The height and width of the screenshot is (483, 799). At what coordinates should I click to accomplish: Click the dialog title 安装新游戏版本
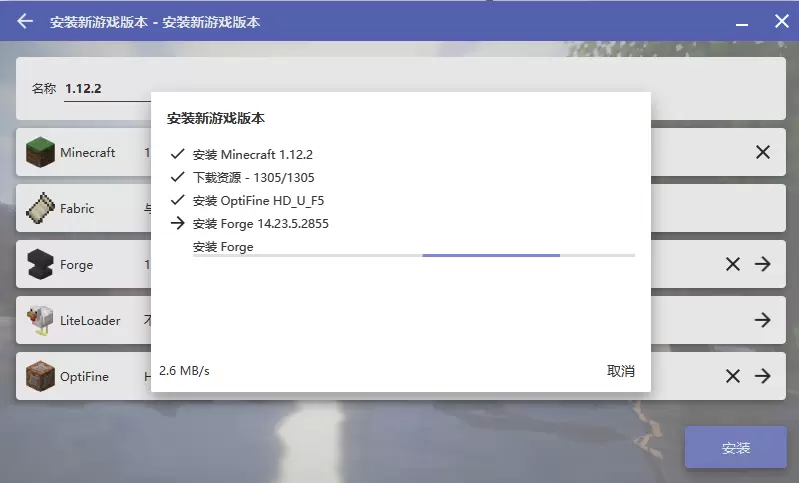[216, 118]
